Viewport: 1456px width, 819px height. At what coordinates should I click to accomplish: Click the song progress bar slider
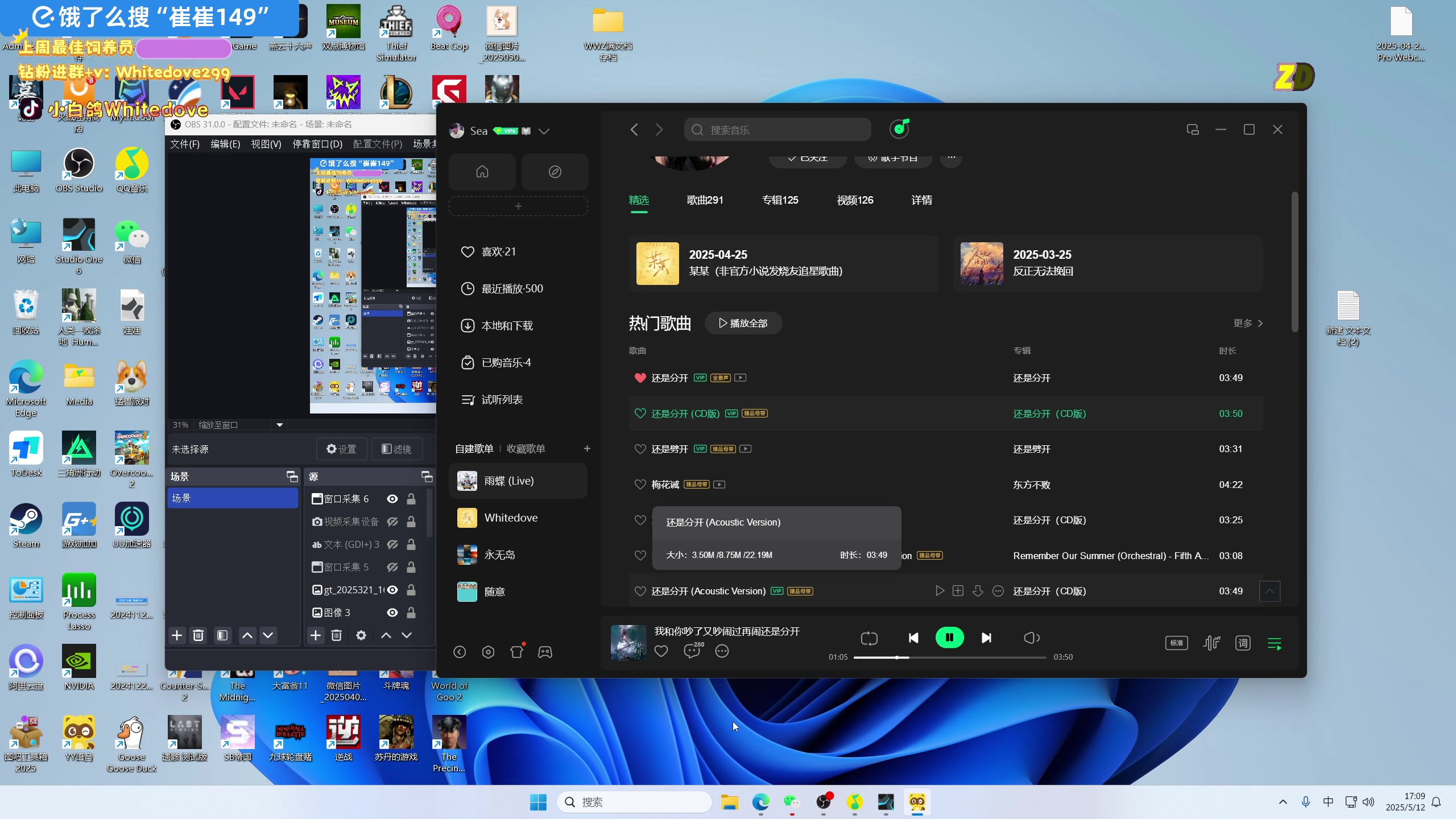pyautogui.click(x=897, y=657)
